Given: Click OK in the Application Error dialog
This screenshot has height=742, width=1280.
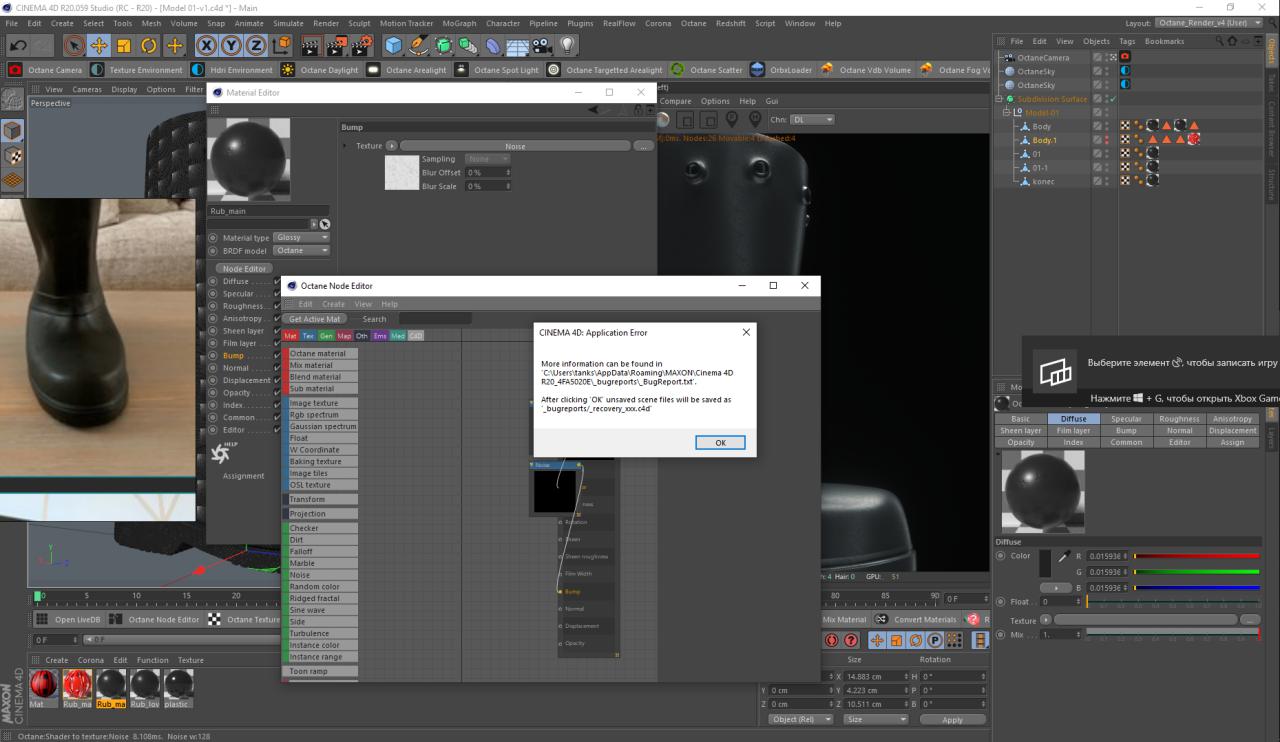Looking at the screenshot, I should pos(720,442).
